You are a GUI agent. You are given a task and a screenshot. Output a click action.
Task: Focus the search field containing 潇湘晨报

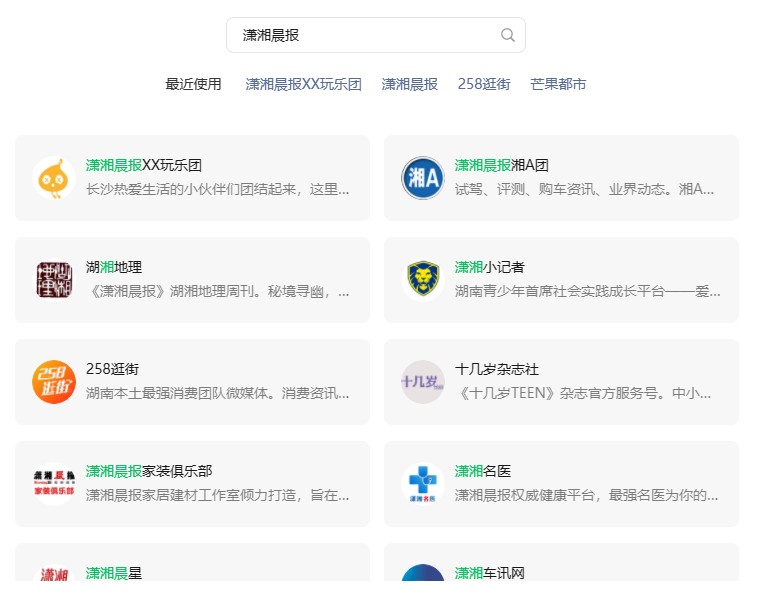click(376, 35)
